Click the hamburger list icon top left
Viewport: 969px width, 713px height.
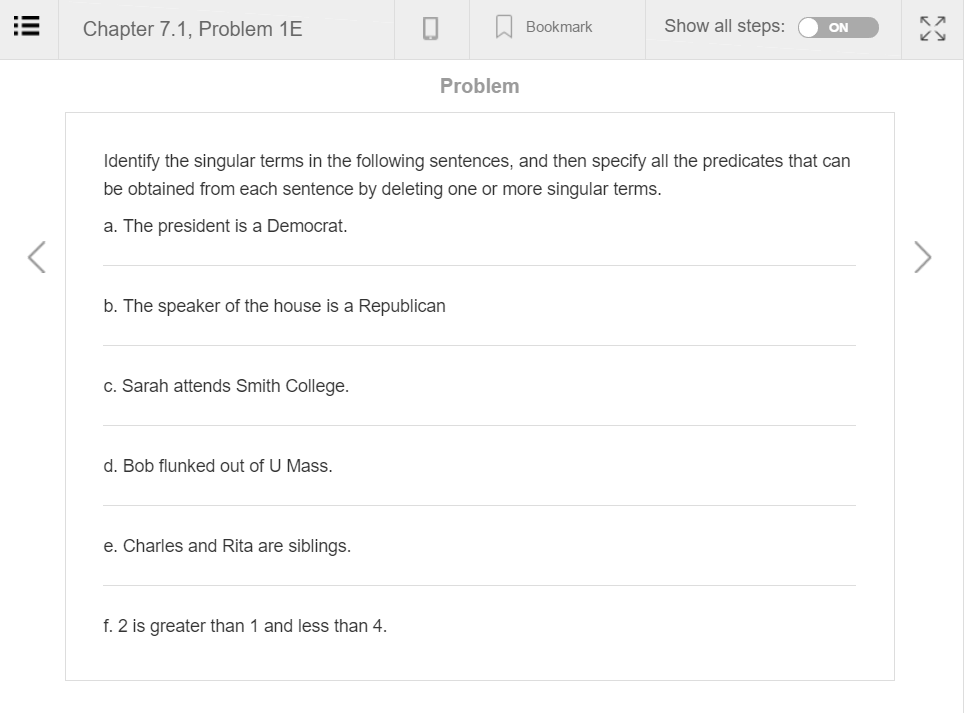coord(27,27)
